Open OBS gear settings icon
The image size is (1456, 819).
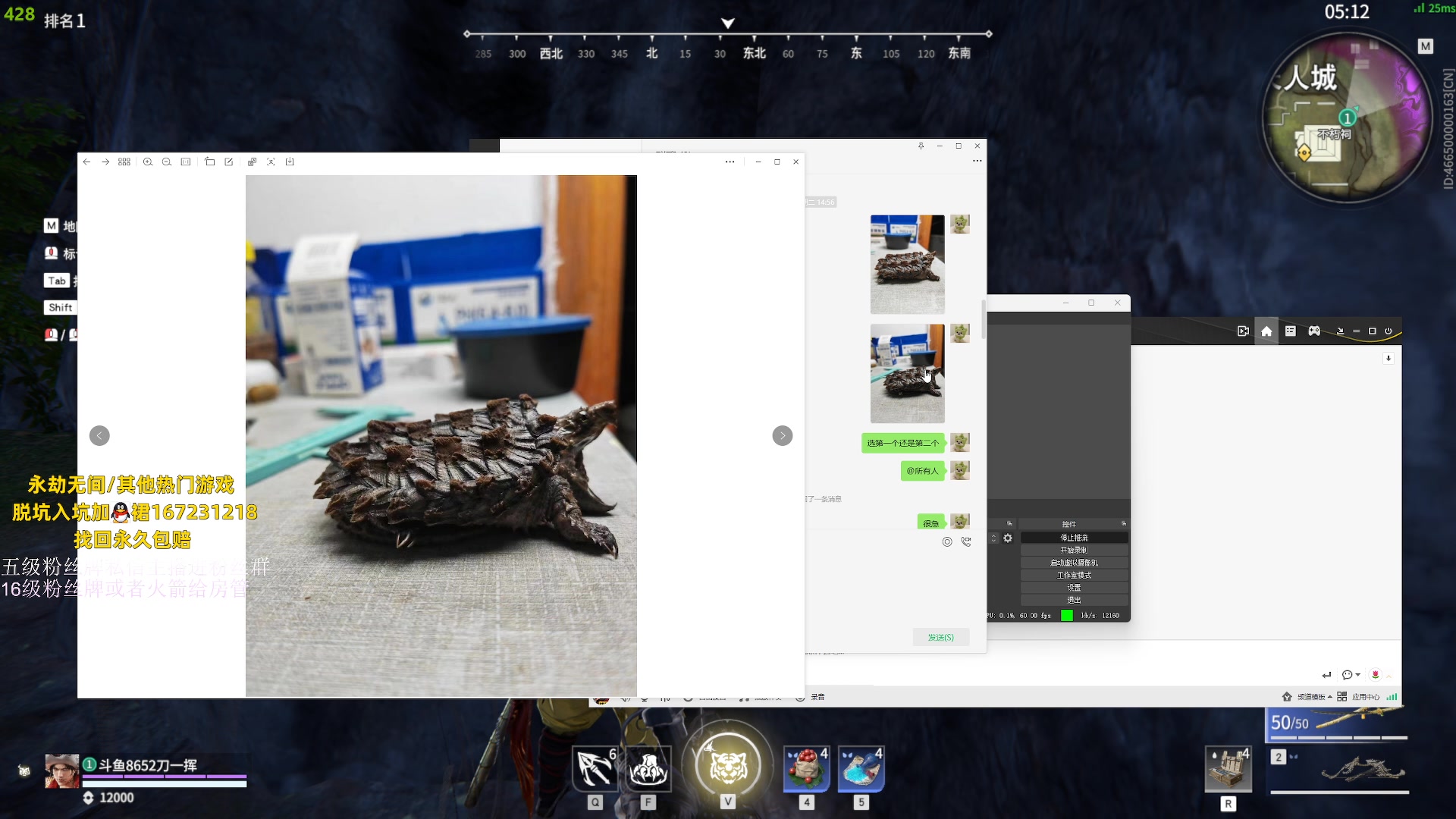click(x=1008, y=538)
